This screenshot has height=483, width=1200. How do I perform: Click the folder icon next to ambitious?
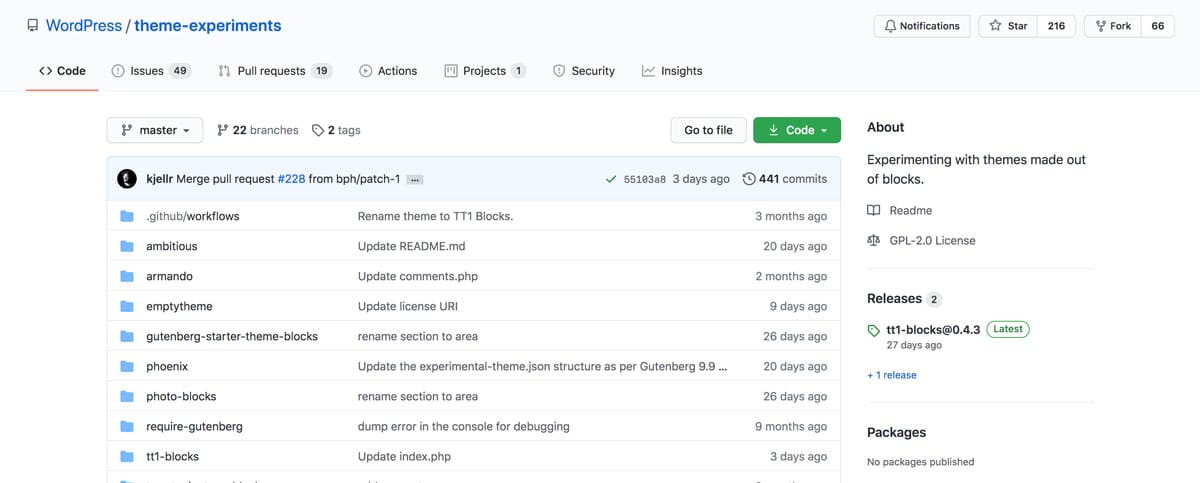tap(127, 246)
